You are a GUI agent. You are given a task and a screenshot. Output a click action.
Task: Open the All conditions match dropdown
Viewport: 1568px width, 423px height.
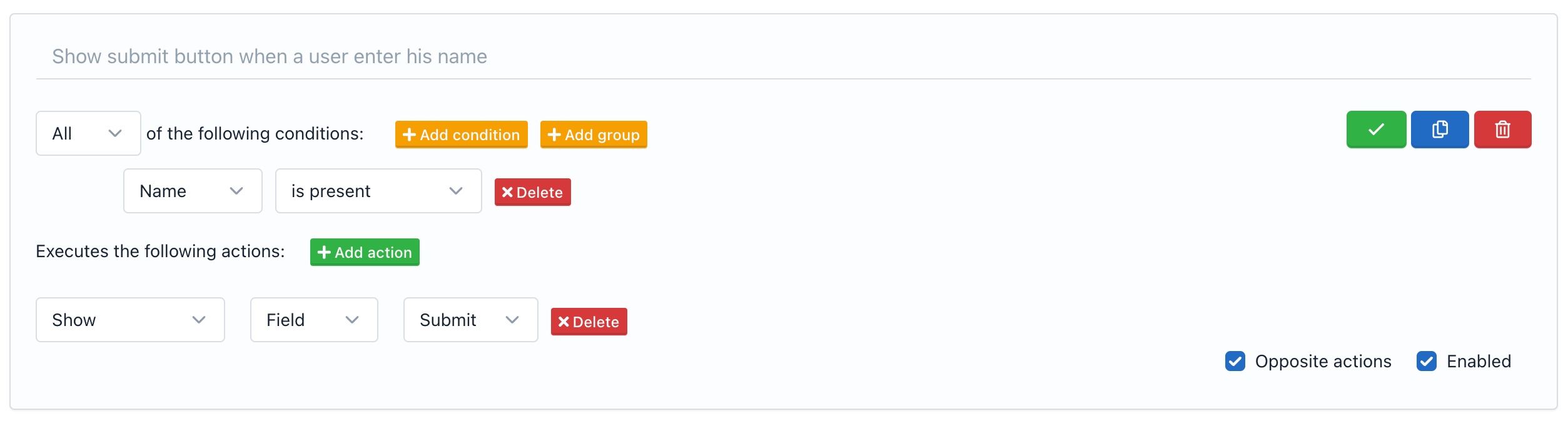[x=88, y=133]
